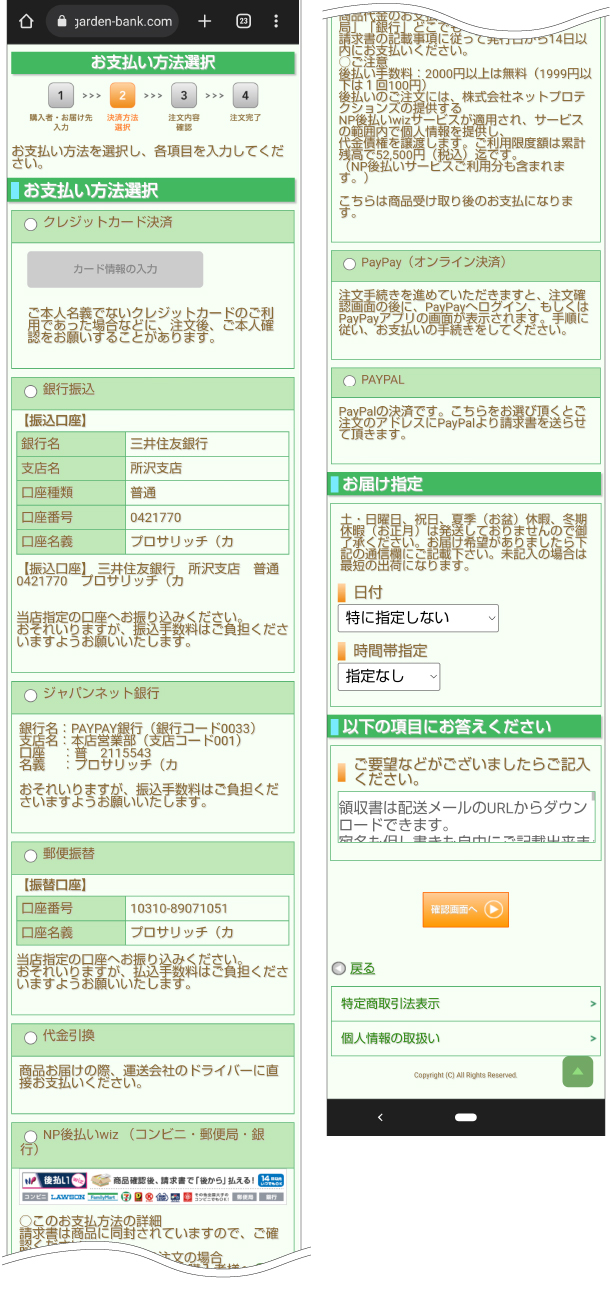Click the orange 確認画面へ button
The width and height of the screenshot is (610, 1291).
pos(466,909)
